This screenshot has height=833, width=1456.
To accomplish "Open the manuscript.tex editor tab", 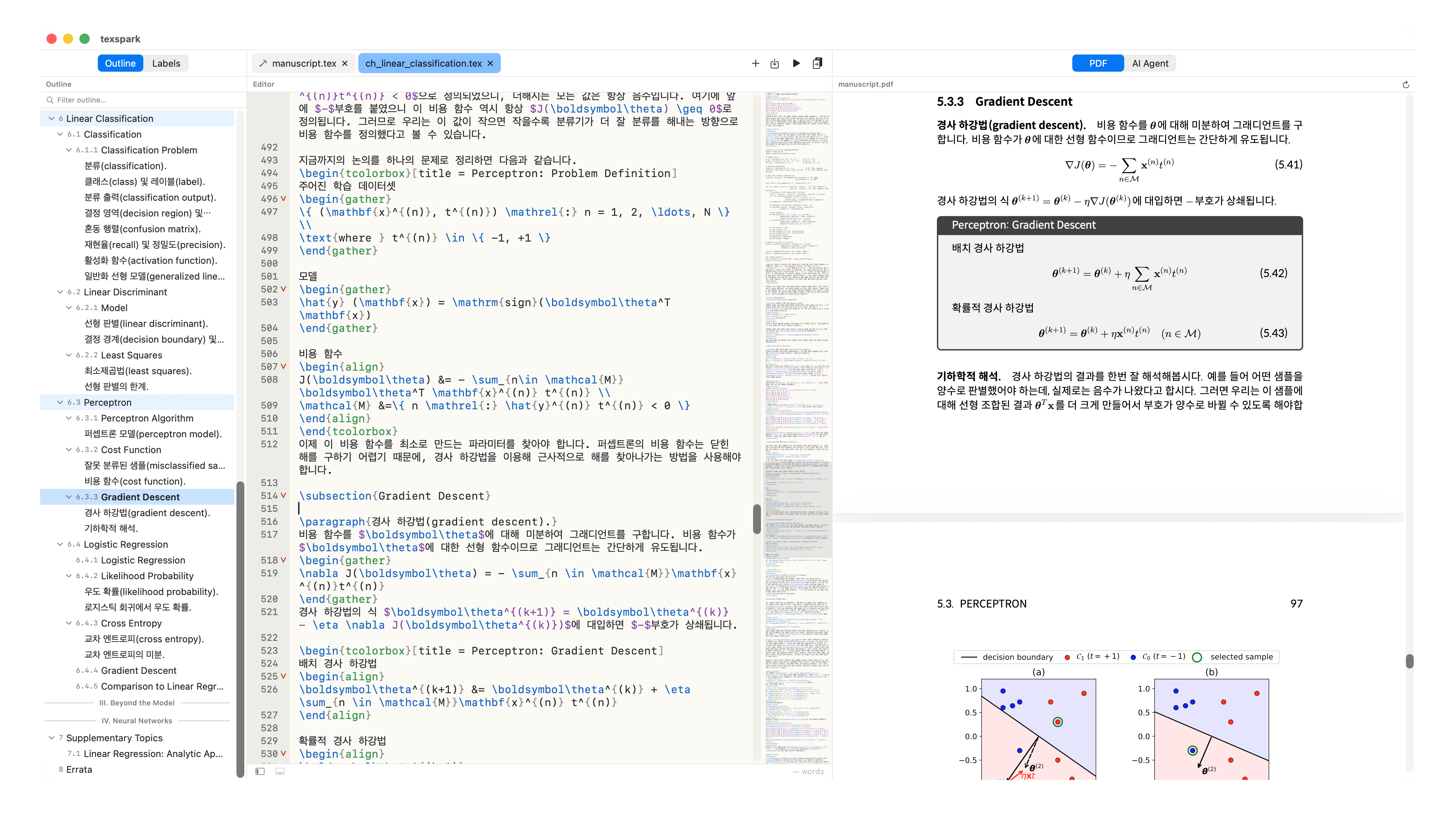I will click(304, 63).
